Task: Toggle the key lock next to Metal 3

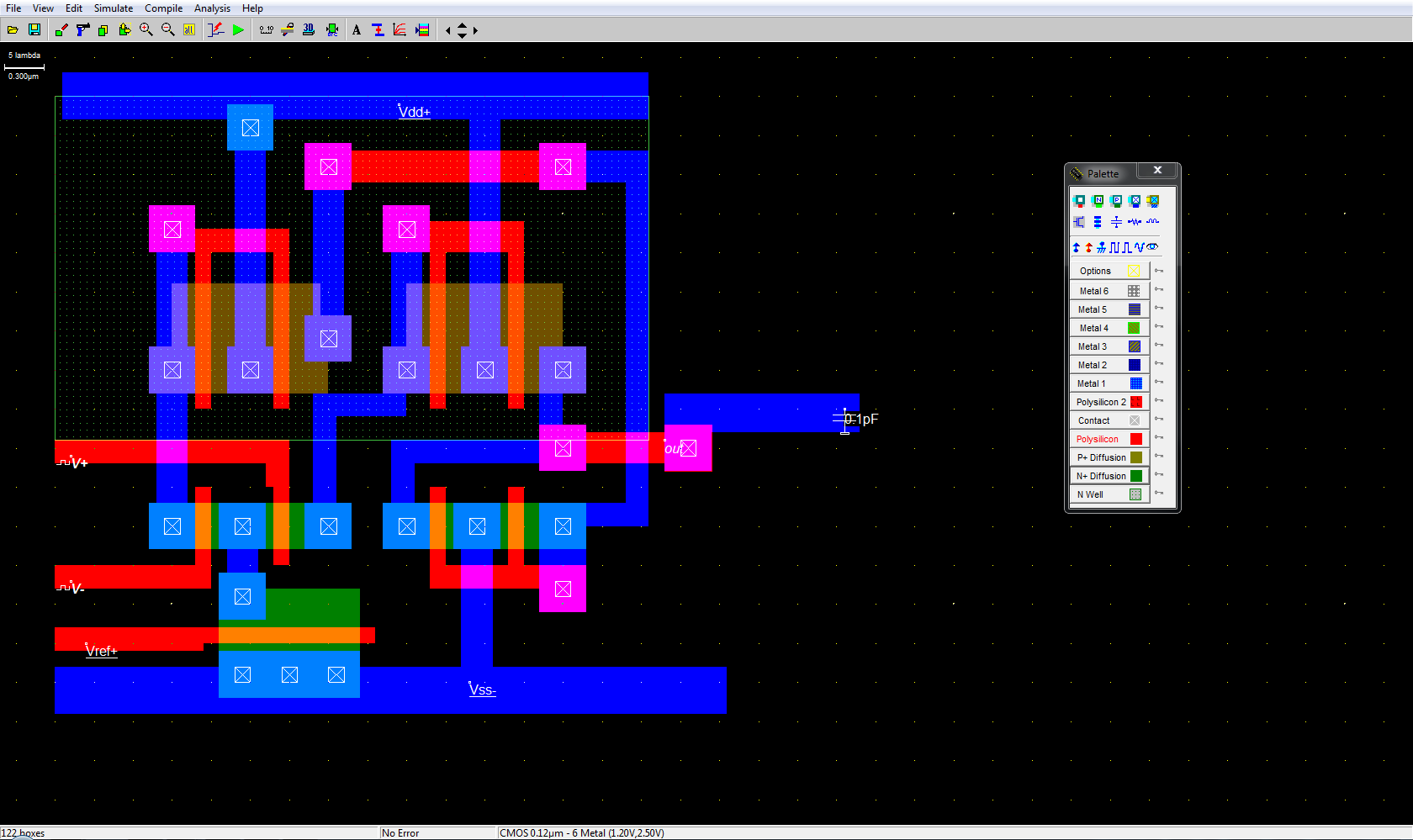Action: point(1159,345)
